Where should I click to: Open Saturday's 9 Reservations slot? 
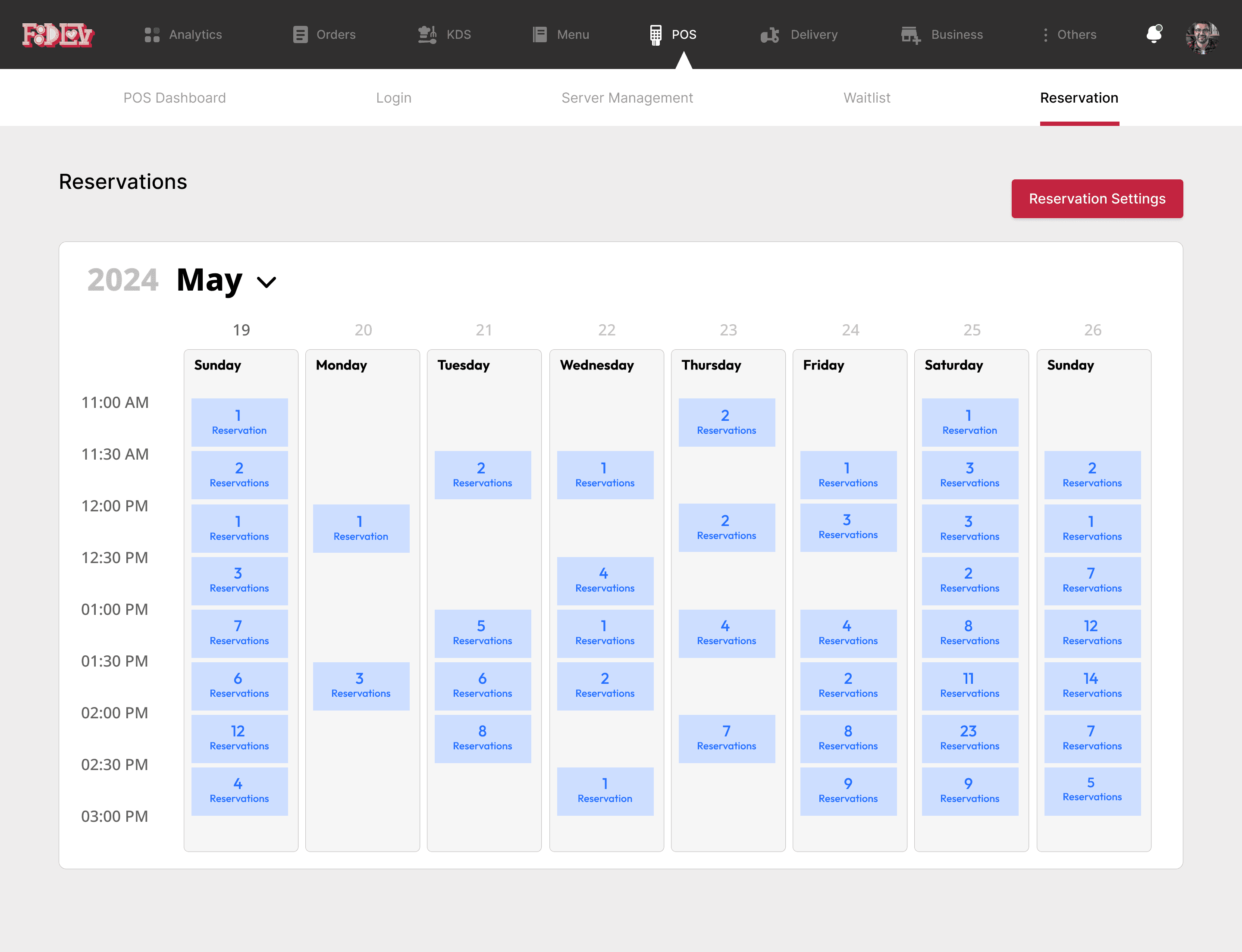970,791
